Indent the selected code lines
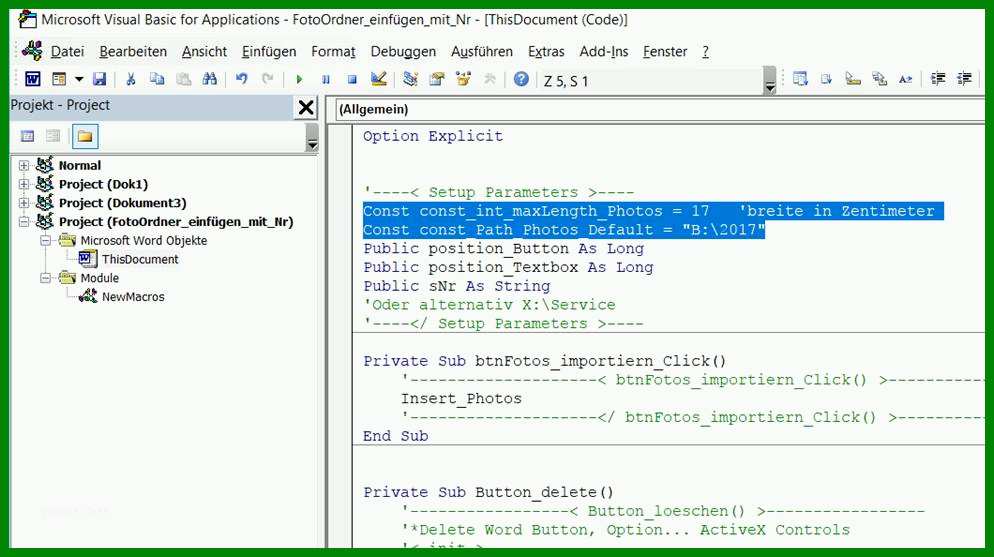 click(938, 79)
